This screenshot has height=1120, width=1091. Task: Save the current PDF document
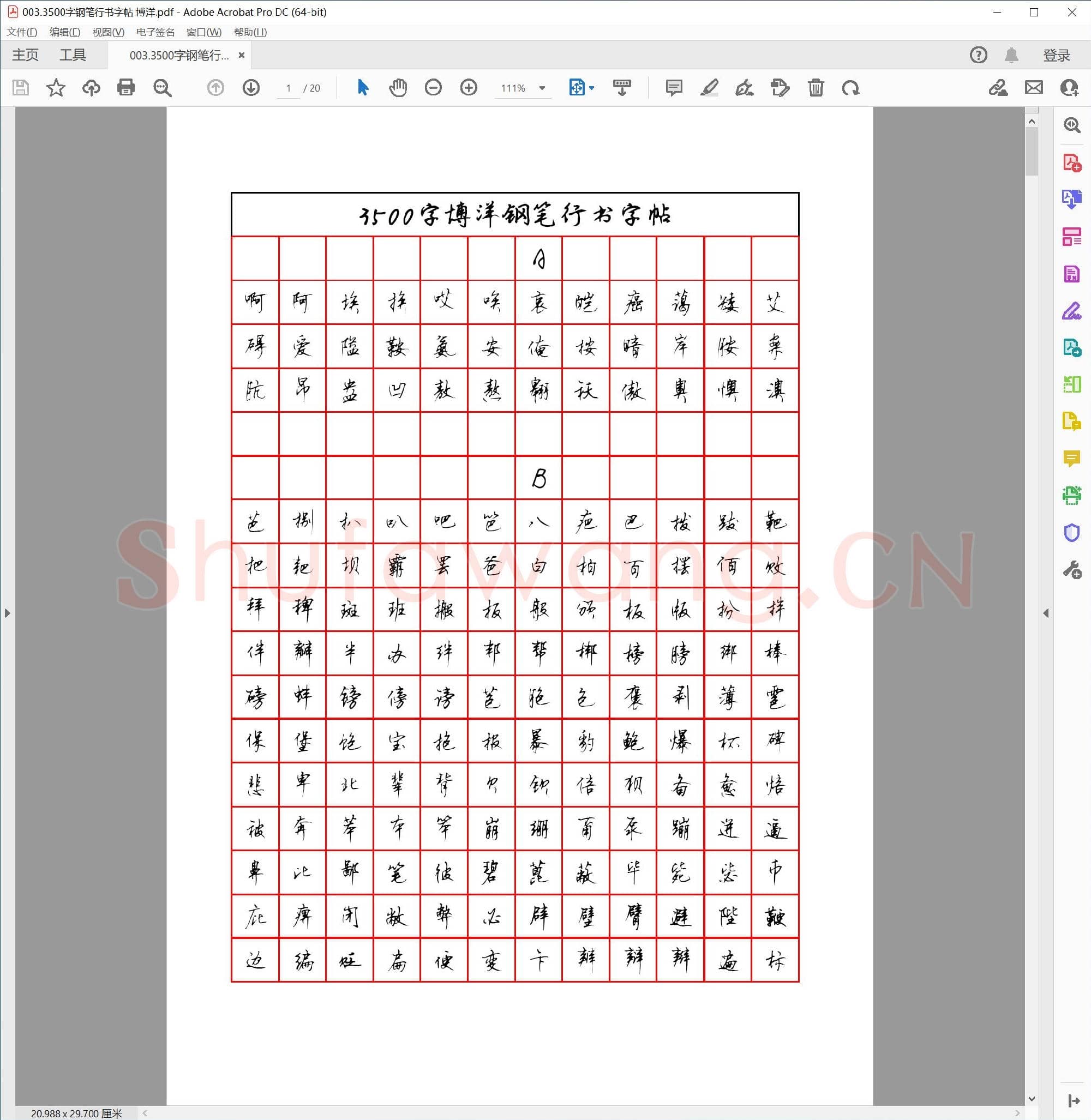click(20, 88)
